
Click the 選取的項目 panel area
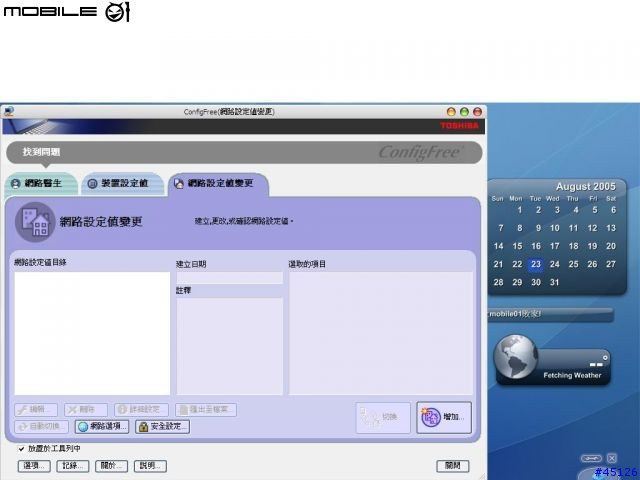(x=381, y=333)
